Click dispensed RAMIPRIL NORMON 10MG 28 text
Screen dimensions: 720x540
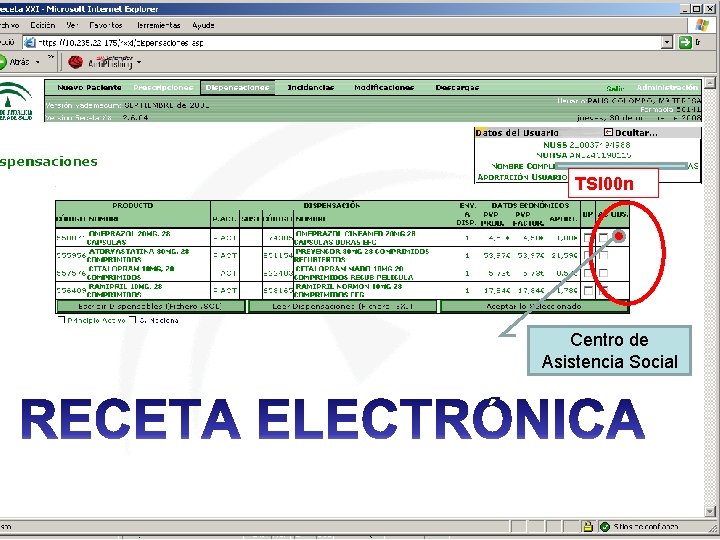348,287
